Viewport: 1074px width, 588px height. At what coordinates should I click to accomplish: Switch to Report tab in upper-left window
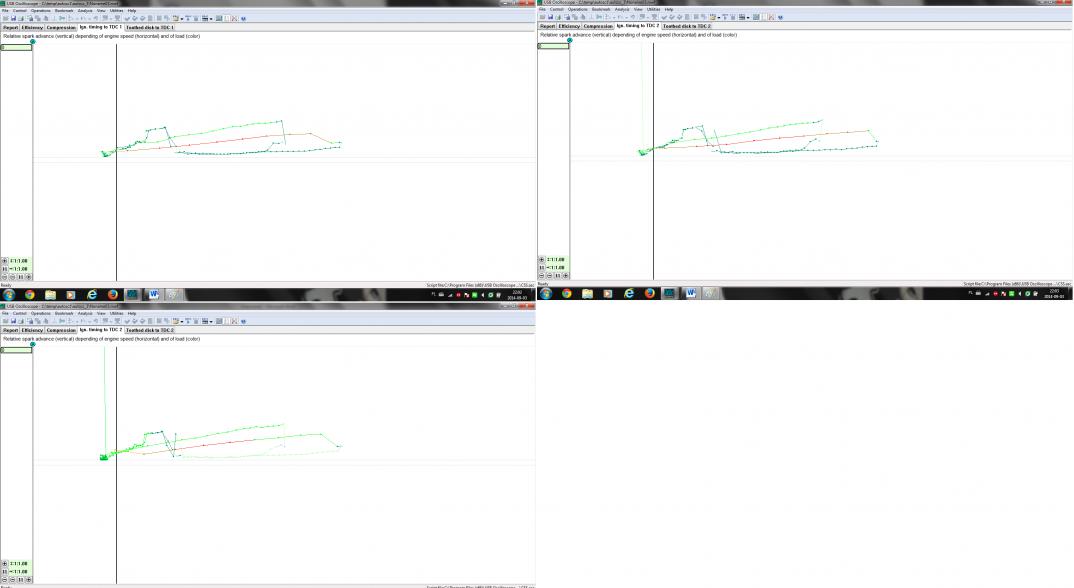[10, 27]
